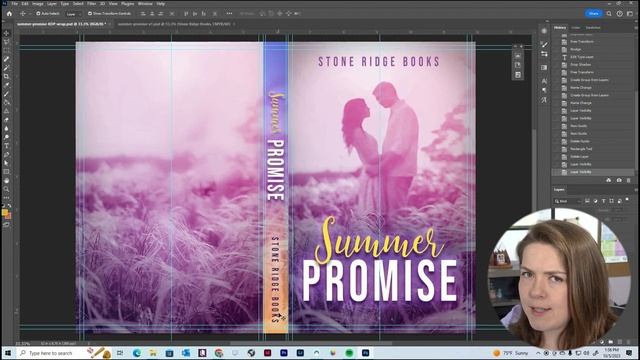This screenshot has height=360, width=640.
Task: Open Chrome from the taskbar
Action: 219,353
